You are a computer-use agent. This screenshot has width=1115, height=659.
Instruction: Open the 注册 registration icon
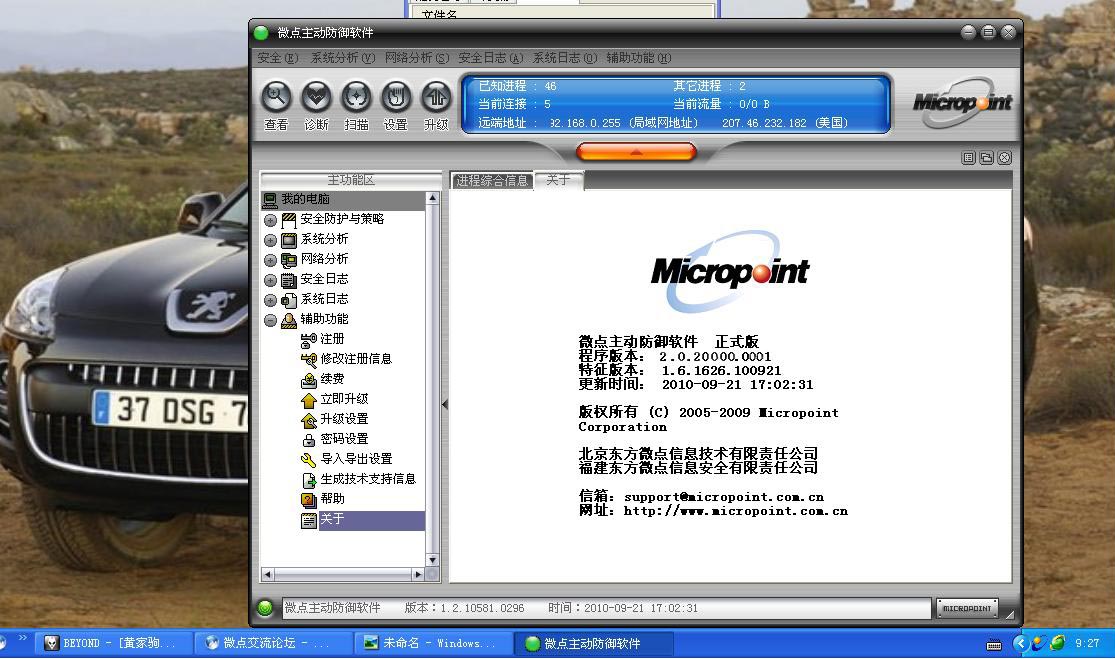pyautogui.click(x=309, y=340)
